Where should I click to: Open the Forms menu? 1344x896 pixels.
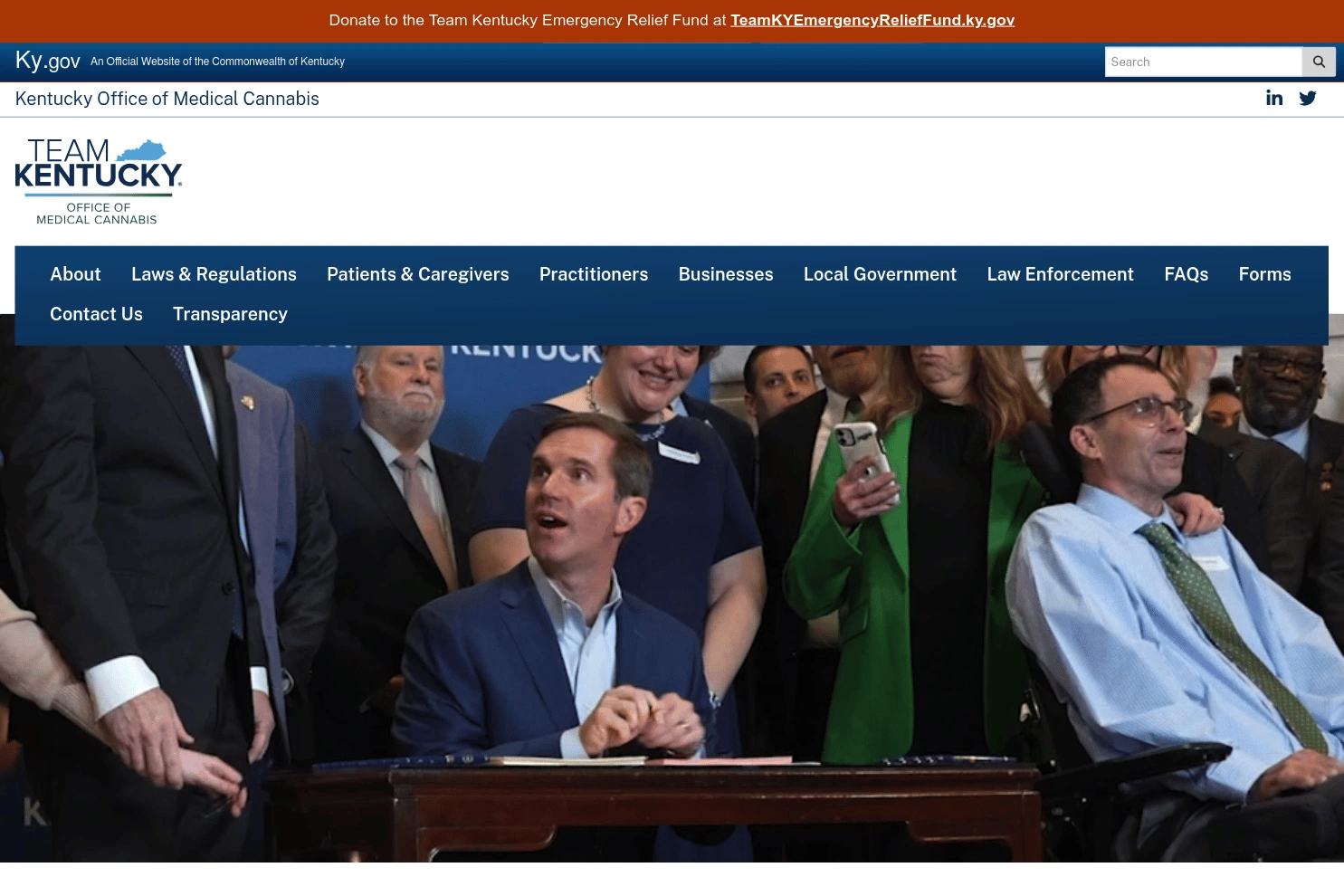tap(1264, 274)
